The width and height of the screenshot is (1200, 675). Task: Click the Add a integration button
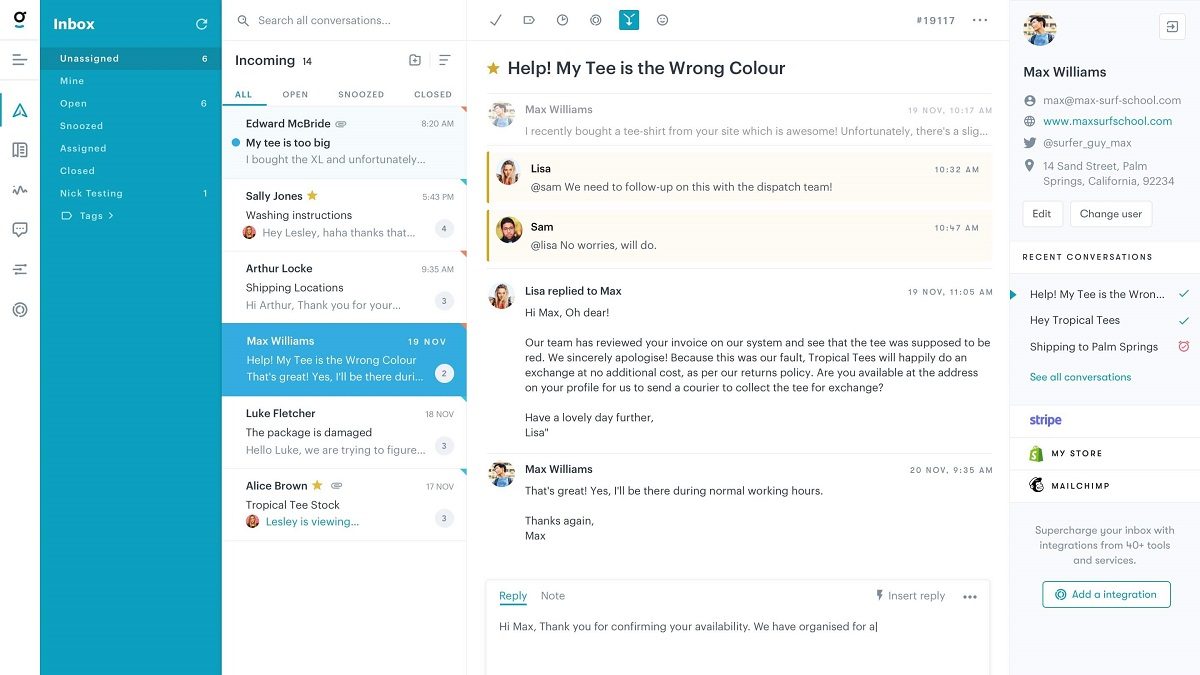(x=1106, y=594)
